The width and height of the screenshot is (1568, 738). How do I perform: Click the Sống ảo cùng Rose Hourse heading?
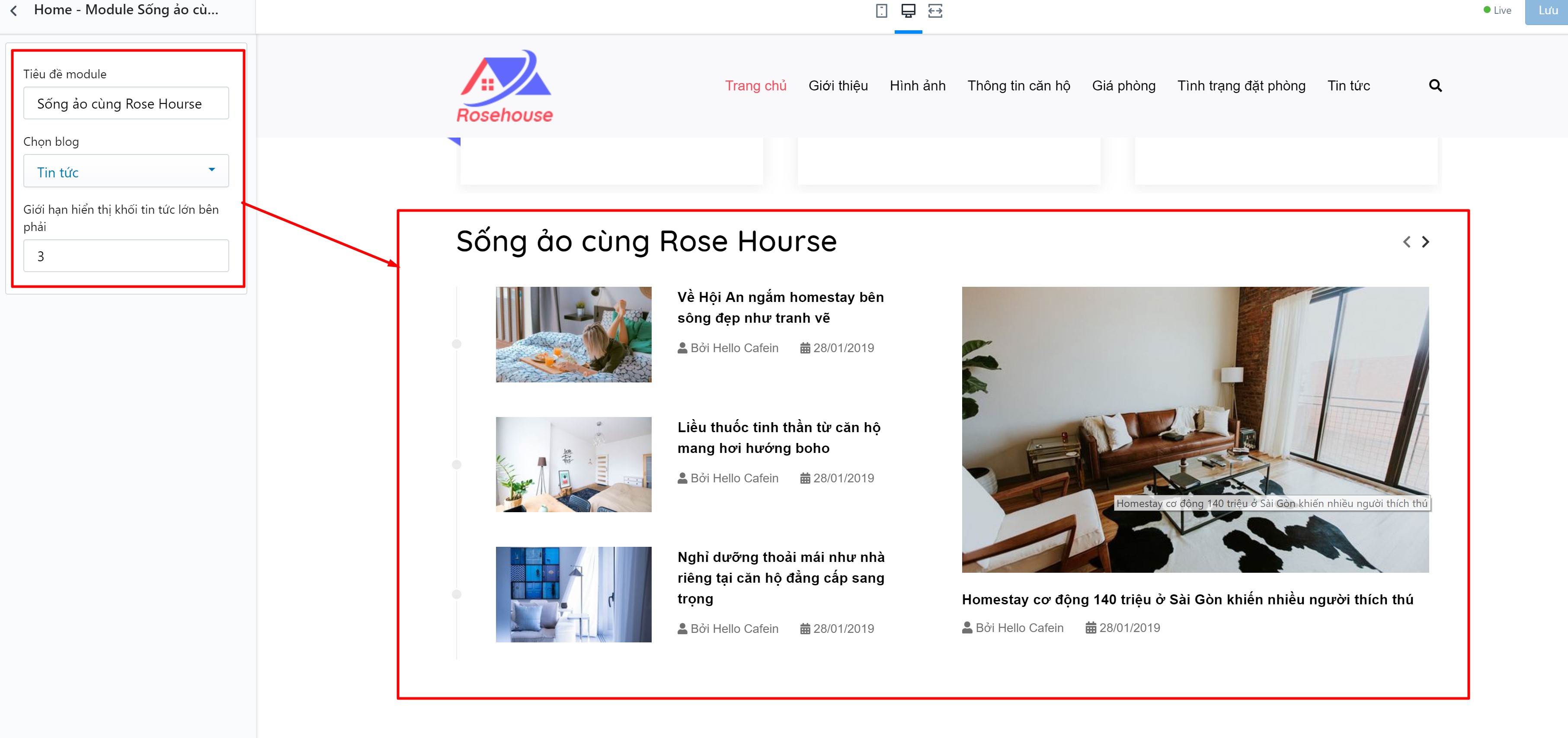(646, 242)
